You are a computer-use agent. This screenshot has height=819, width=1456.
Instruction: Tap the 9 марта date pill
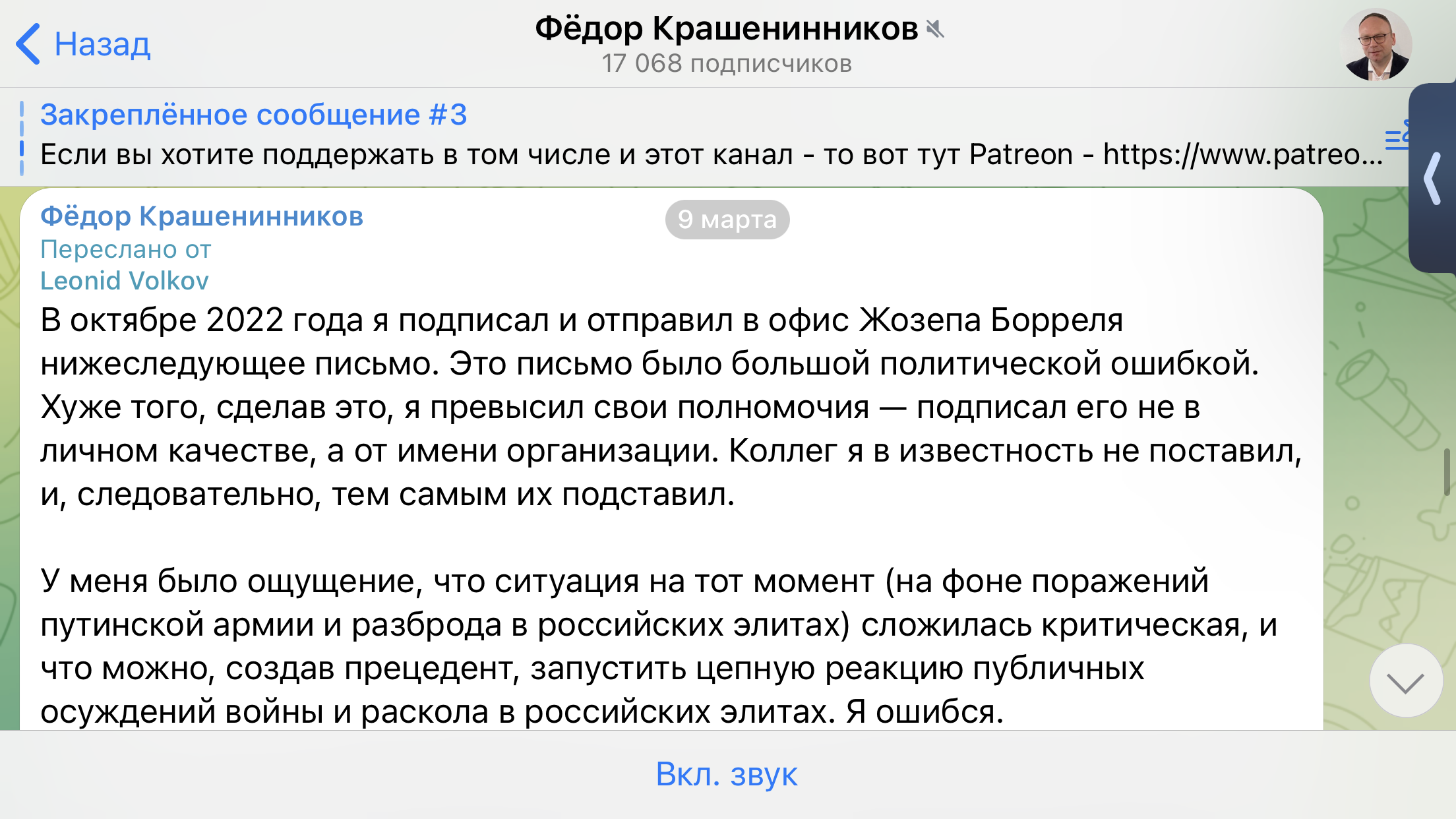pyautogui.click(x=727, y=219)
